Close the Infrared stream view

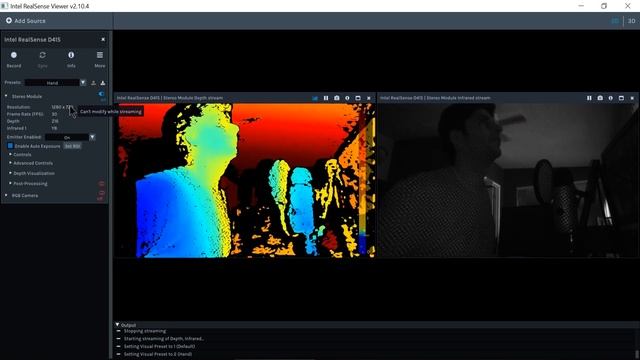point(632,98)
